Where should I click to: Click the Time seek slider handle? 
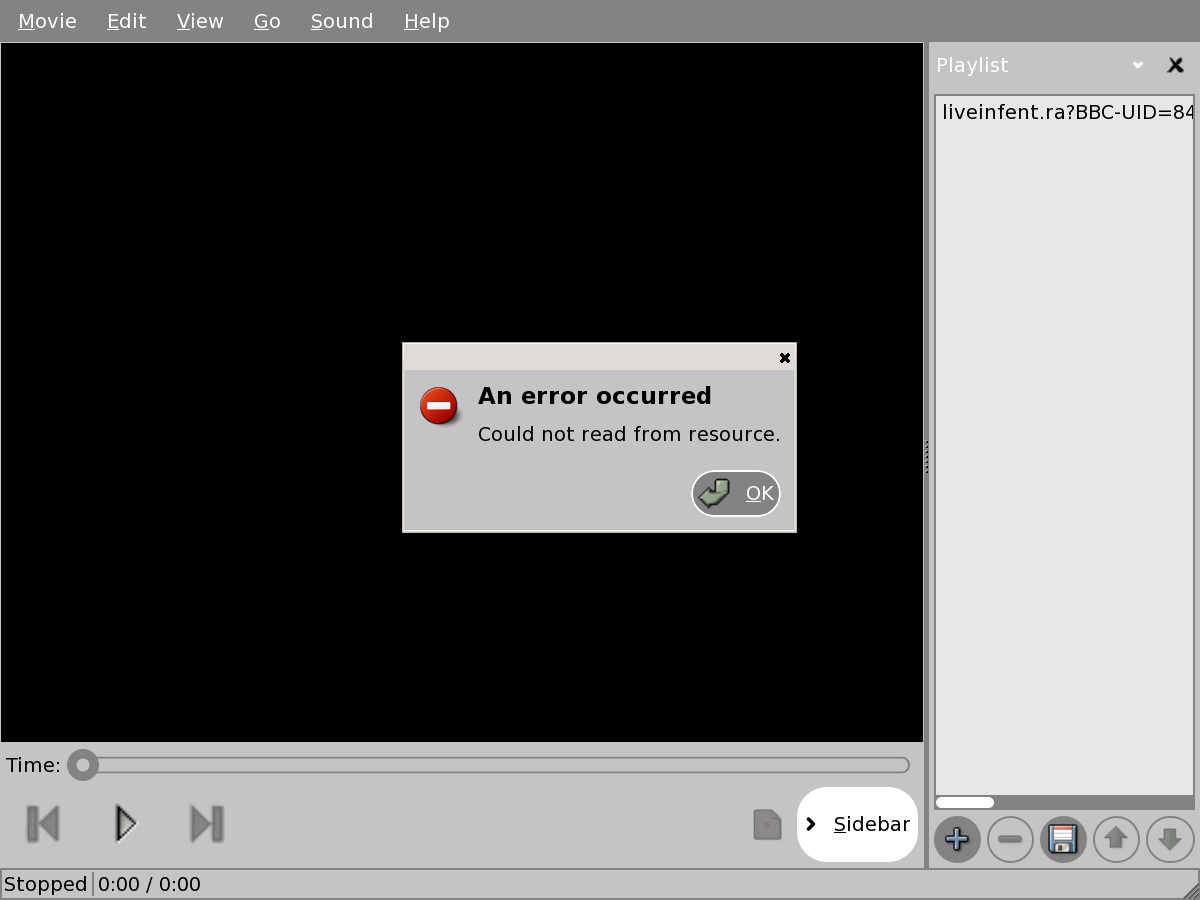(x=83, y=766)
